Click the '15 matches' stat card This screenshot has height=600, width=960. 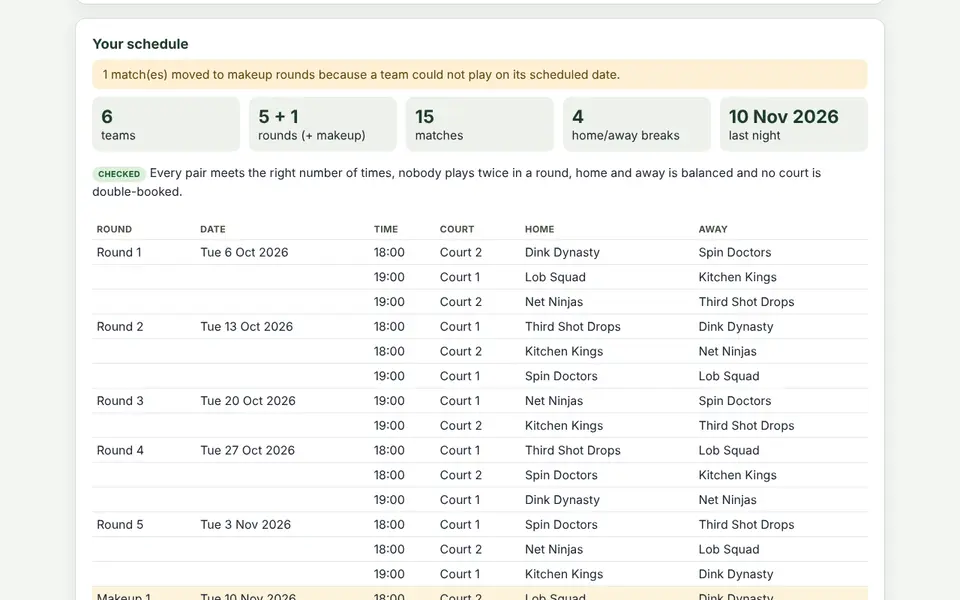tap(479, 124)
